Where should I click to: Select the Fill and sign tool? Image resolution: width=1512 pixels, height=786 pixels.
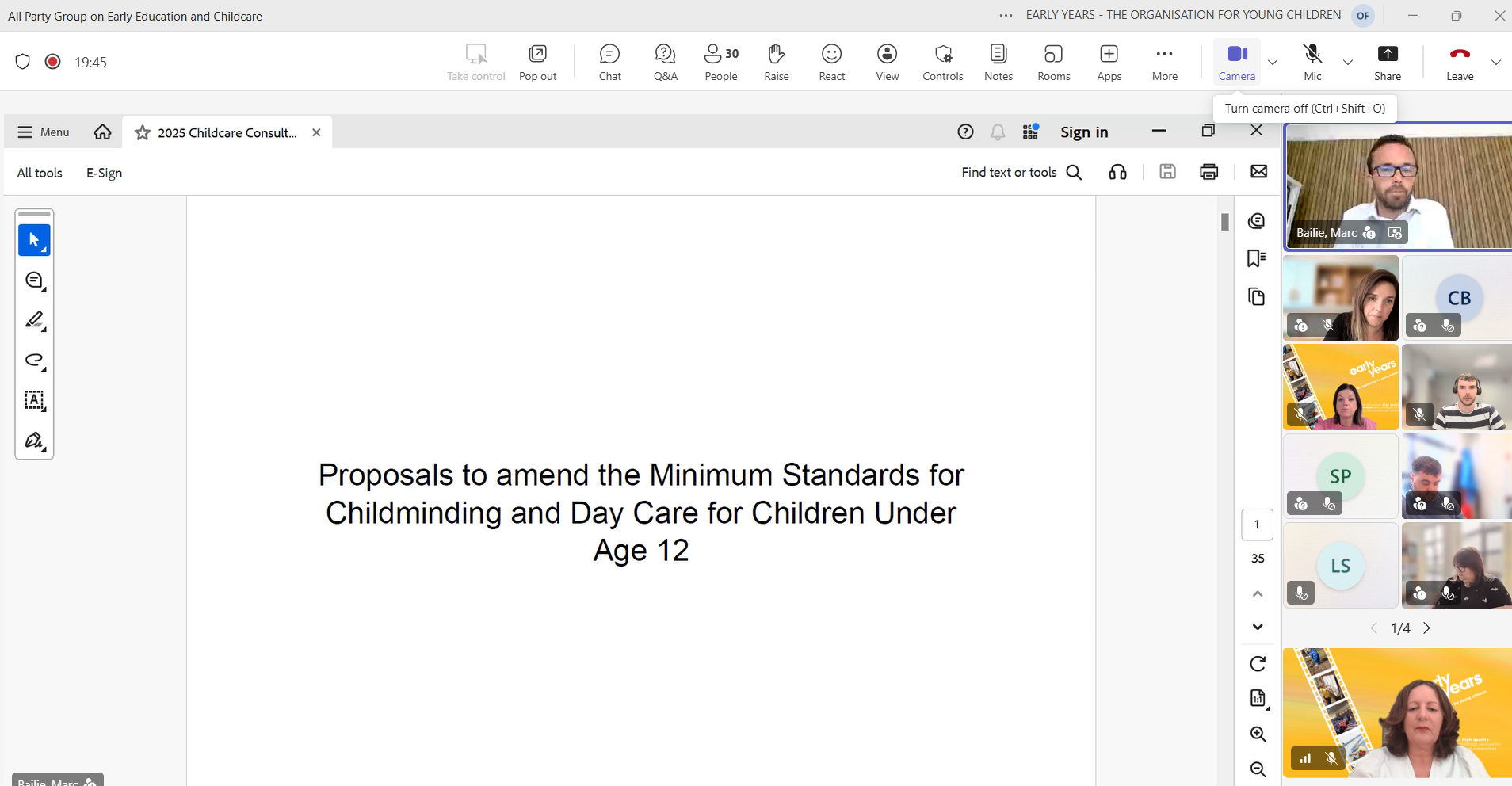(x=34, y=441)
